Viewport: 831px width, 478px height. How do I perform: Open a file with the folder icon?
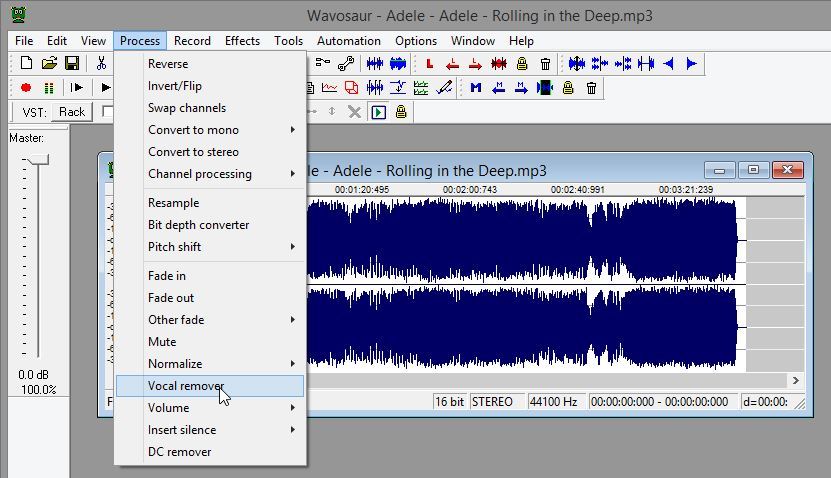pyautogui.click(x=49, y=64)
